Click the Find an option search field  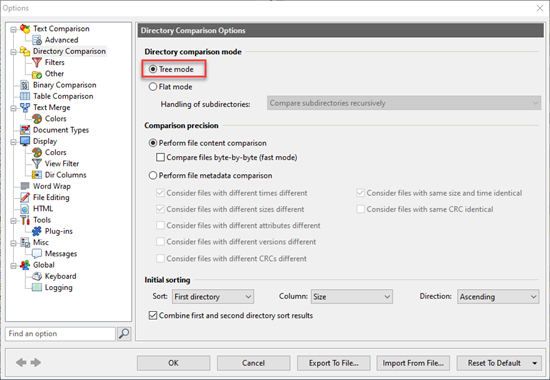[x=60, y=334]
